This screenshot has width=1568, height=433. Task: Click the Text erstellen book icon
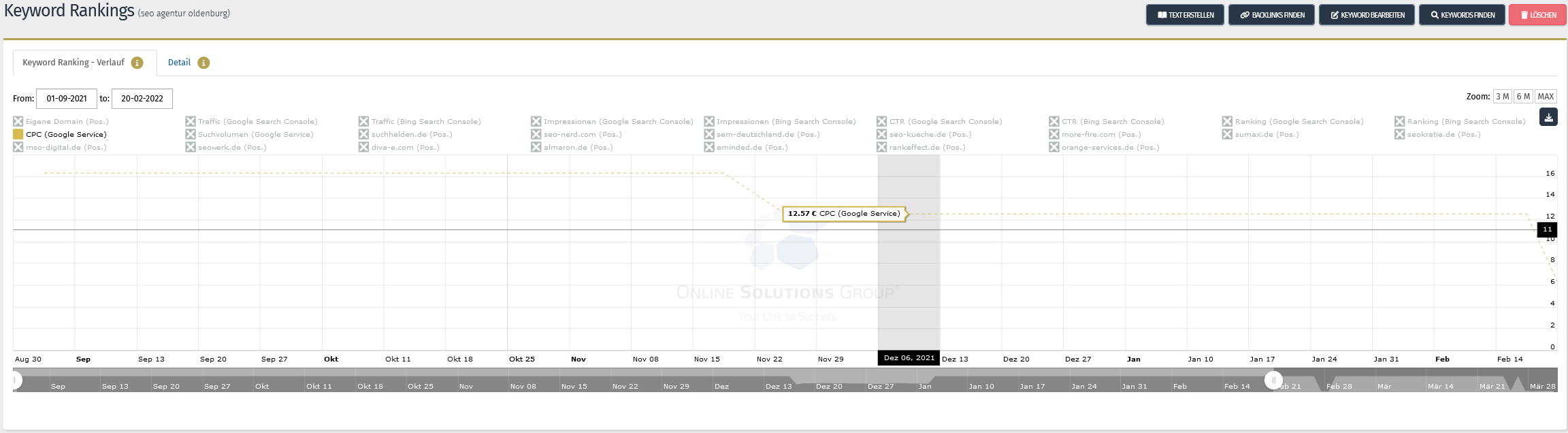tap(1162, 15)
